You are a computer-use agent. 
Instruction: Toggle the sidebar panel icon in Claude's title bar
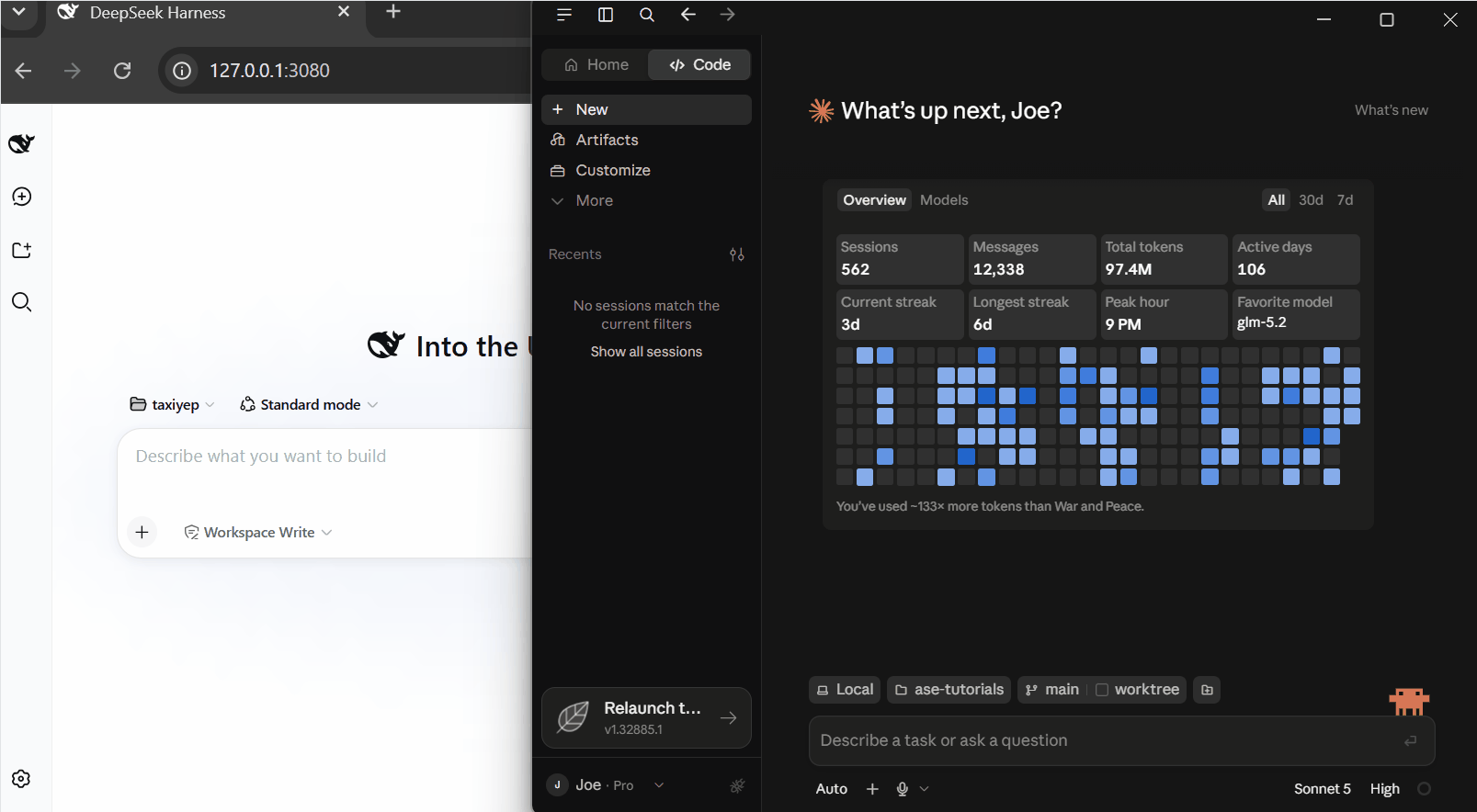click(606, 15)
